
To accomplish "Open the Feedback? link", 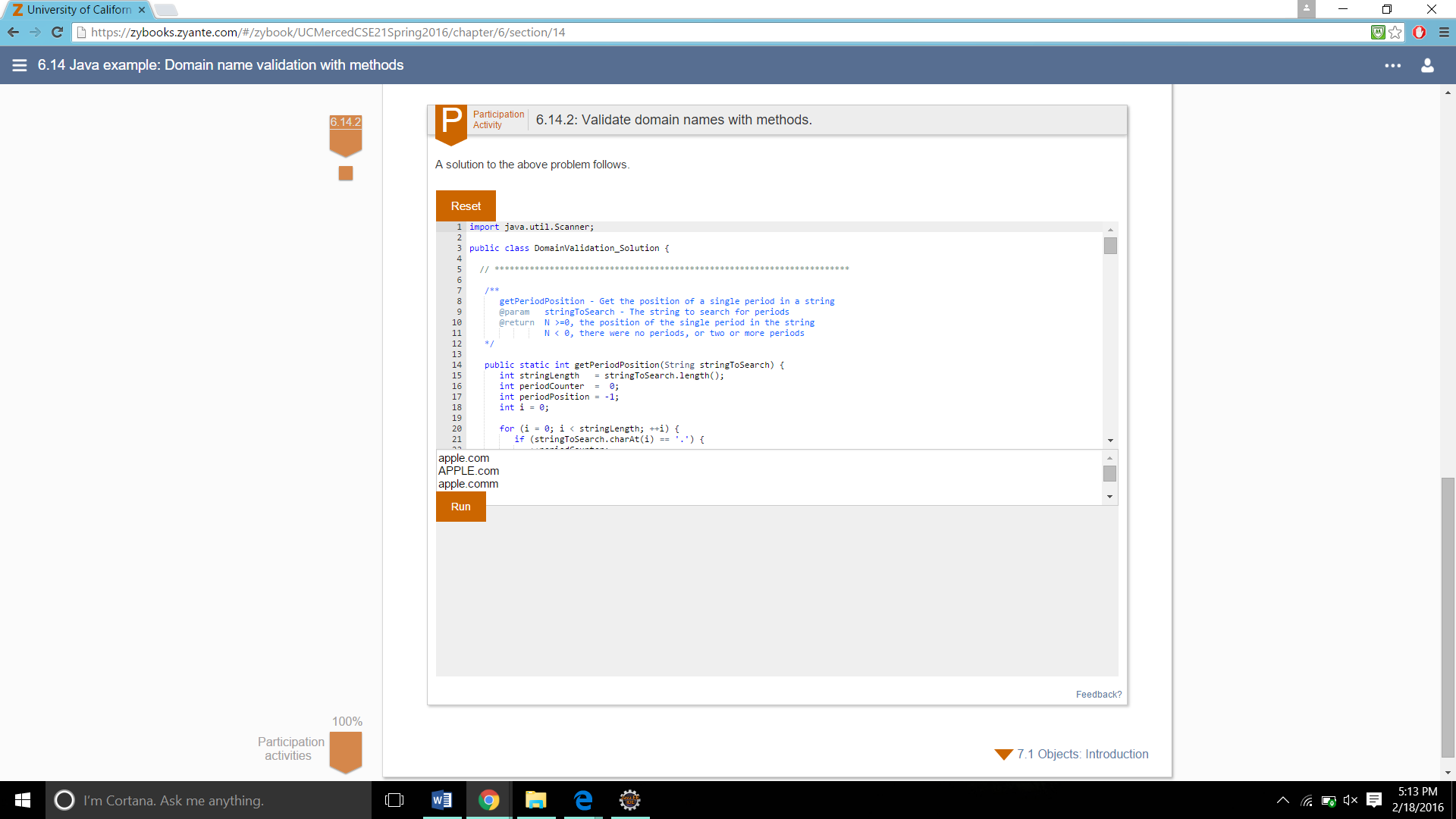I will point(1098,694).
